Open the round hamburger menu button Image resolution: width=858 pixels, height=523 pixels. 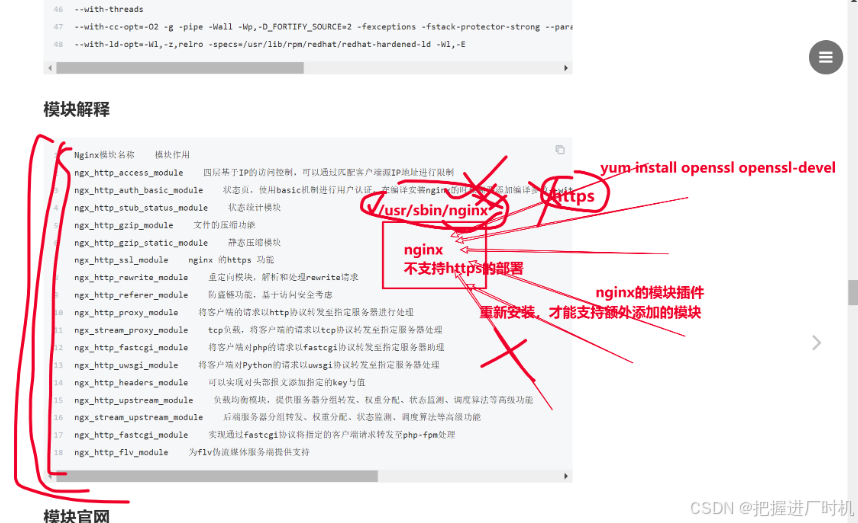[826, 57]
